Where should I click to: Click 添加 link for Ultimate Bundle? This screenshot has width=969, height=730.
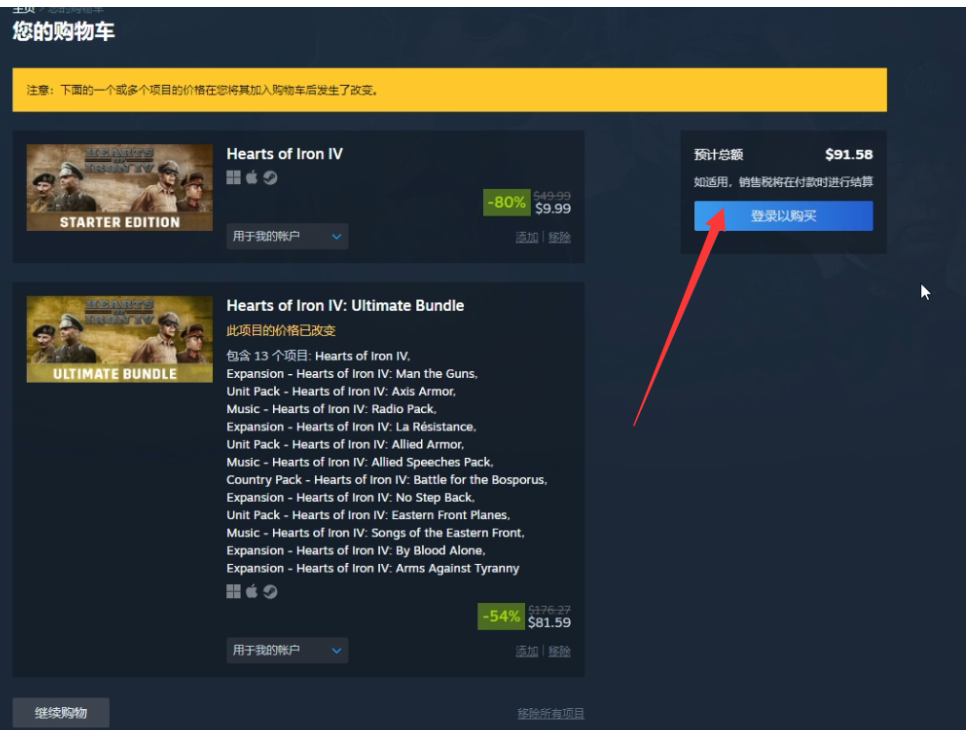[527, 651]
